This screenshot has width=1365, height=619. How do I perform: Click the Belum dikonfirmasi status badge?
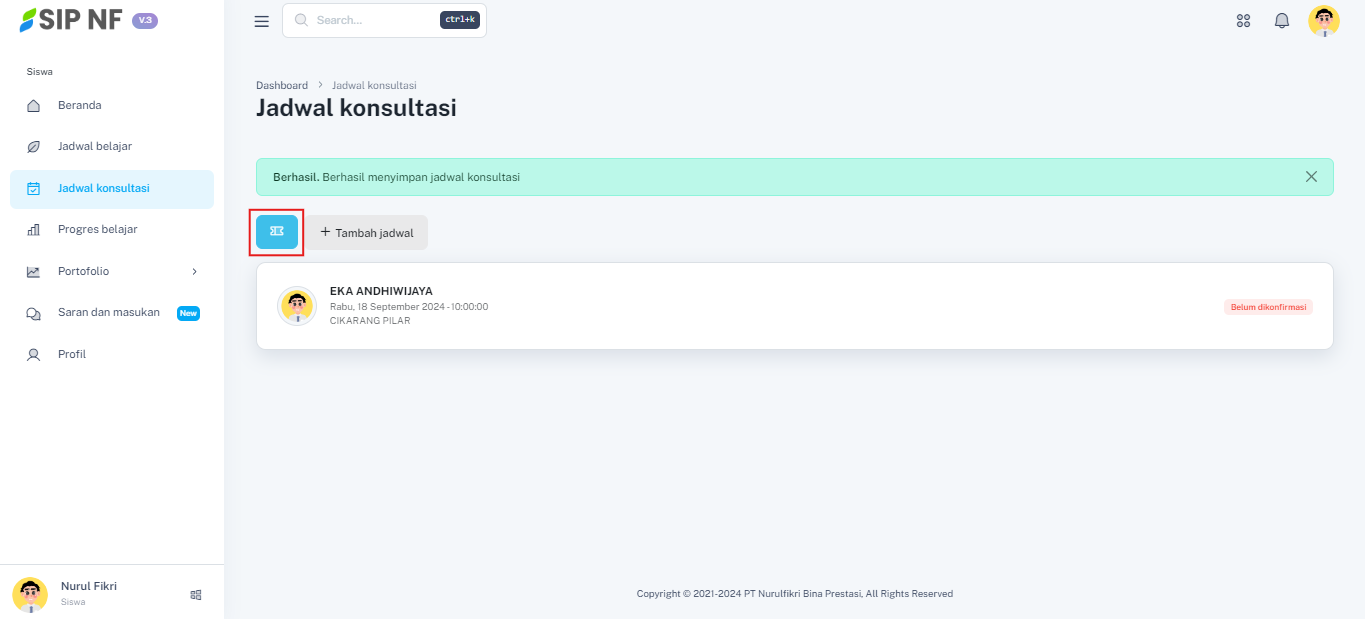1267,307
